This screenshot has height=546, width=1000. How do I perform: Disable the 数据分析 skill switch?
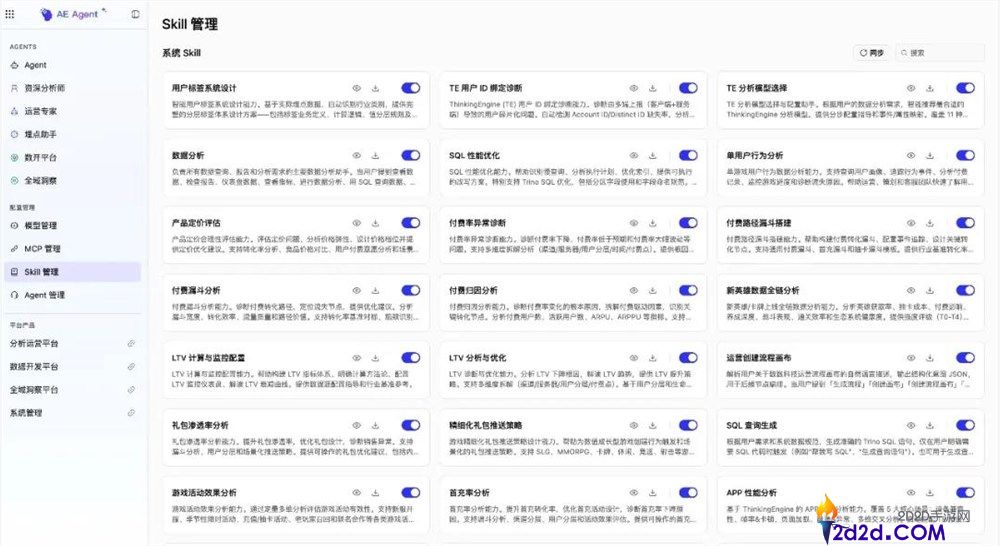point(411,156)
